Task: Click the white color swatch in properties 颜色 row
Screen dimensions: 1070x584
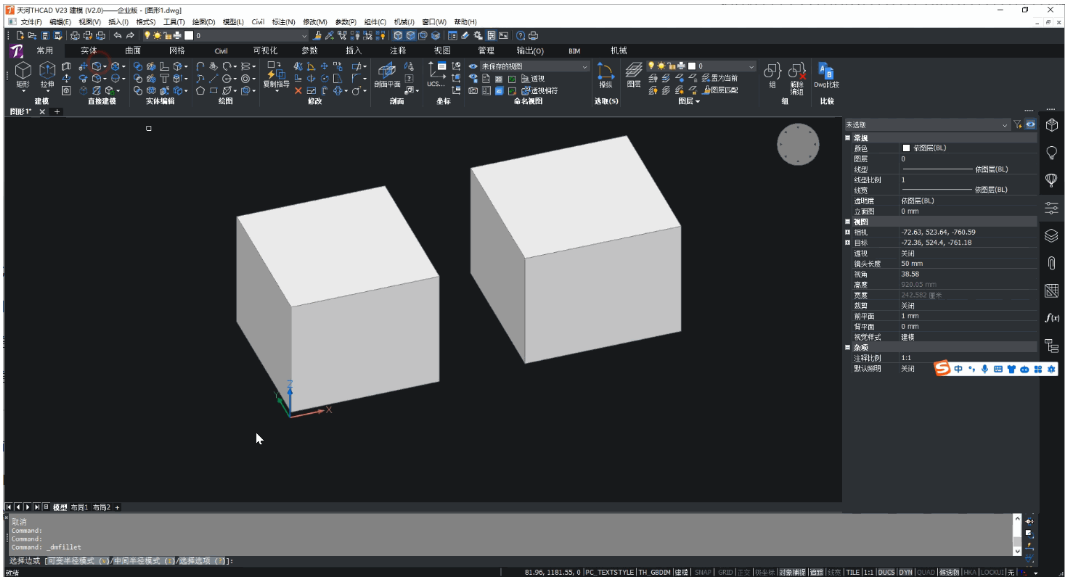Action: (x=906, y=148)
